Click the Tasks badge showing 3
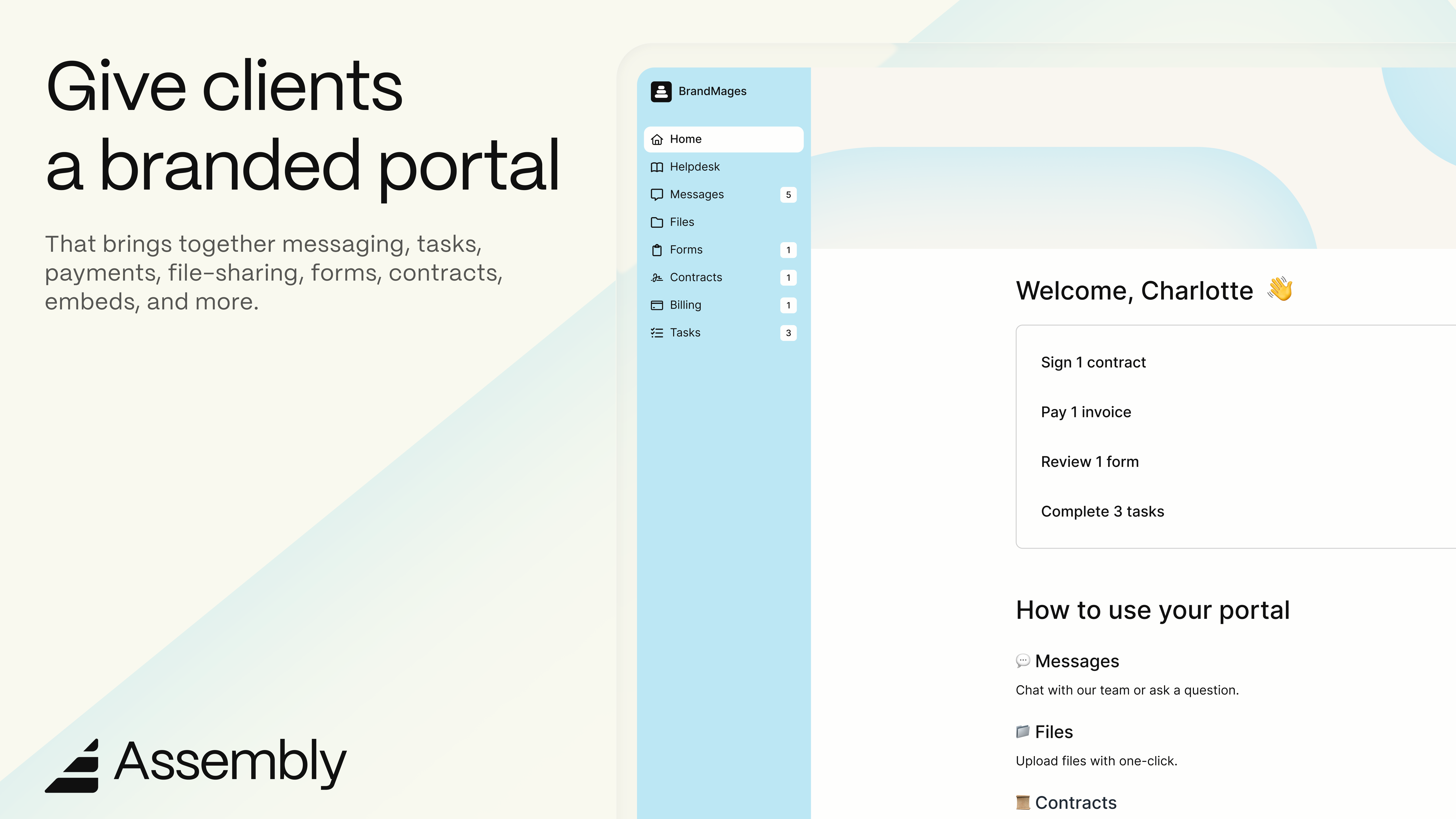The image size is (1456, 819). (x=788, y=333)
